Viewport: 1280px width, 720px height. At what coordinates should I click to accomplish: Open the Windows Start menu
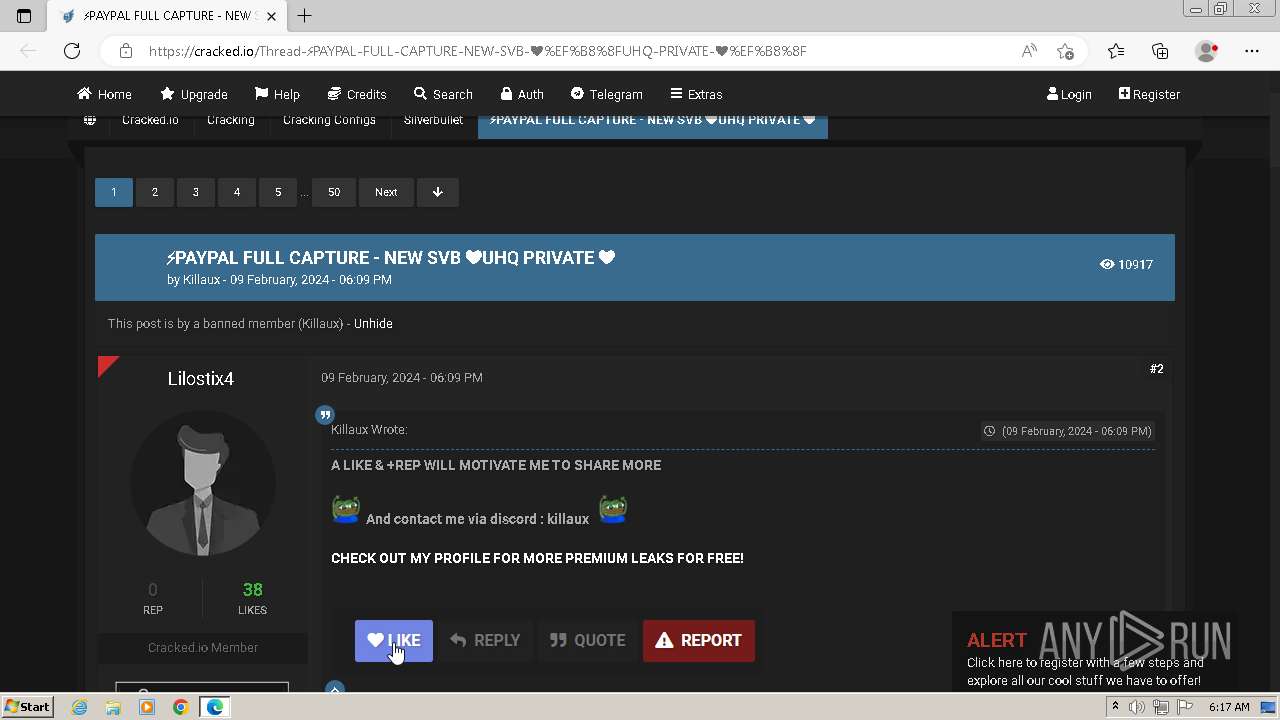tap(27, 707)
